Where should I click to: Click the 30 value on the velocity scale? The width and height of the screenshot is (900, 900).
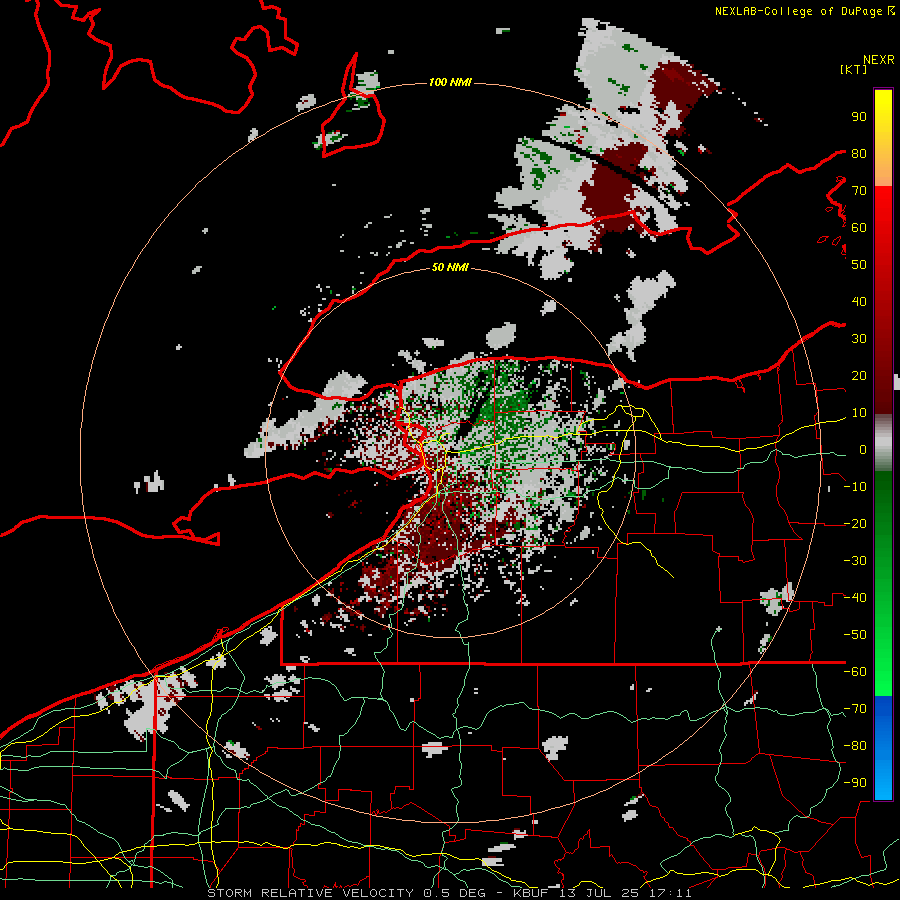859,339
